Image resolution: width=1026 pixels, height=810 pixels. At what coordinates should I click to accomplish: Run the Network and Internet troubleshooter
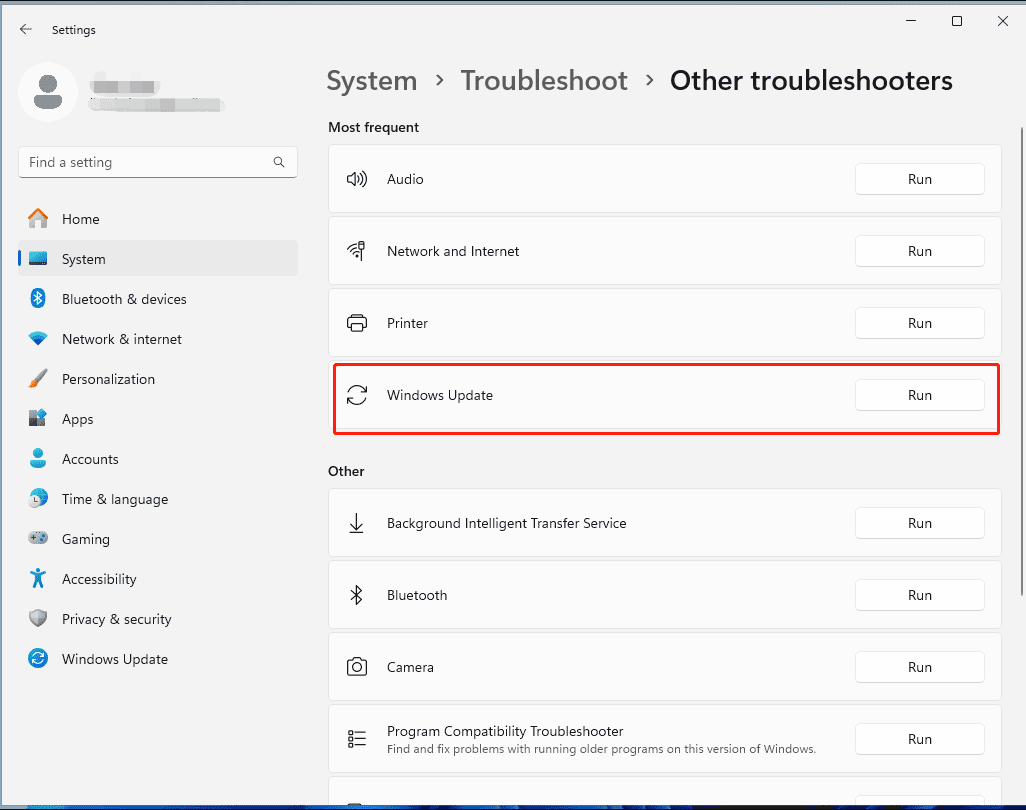(x=919, y=251)
